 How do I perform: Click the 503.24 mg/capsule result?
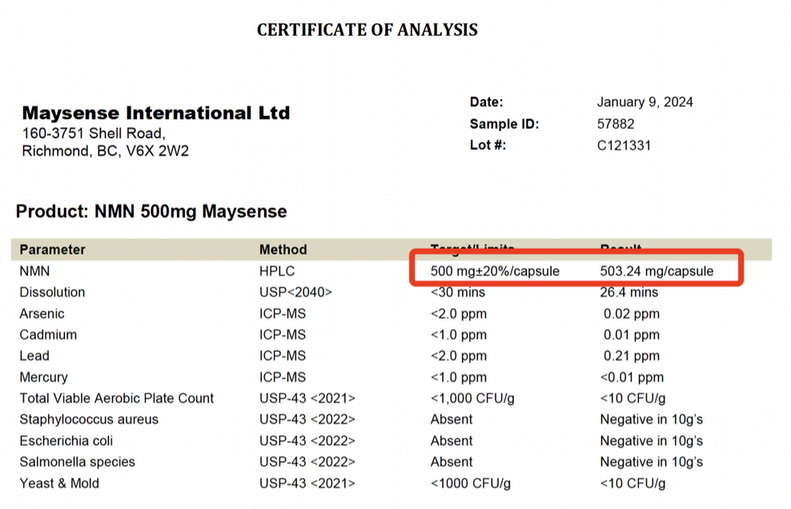[x=656, y=271]
